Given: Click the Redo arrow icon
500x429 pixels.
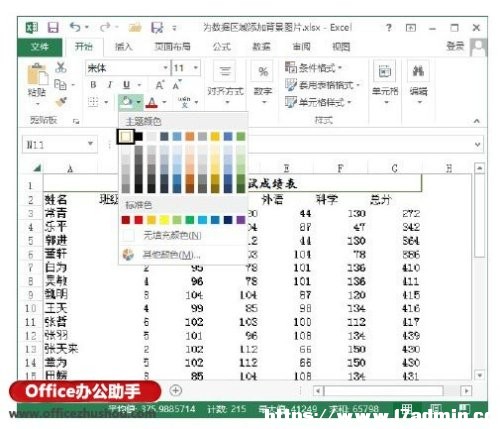Looking at the screenshot, I should (x=105, y=27).
